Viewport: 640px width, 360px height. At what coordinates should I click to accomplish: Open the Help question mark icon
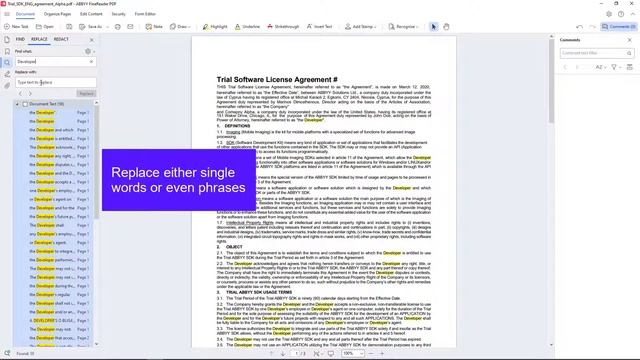click(x=621, y=14)
